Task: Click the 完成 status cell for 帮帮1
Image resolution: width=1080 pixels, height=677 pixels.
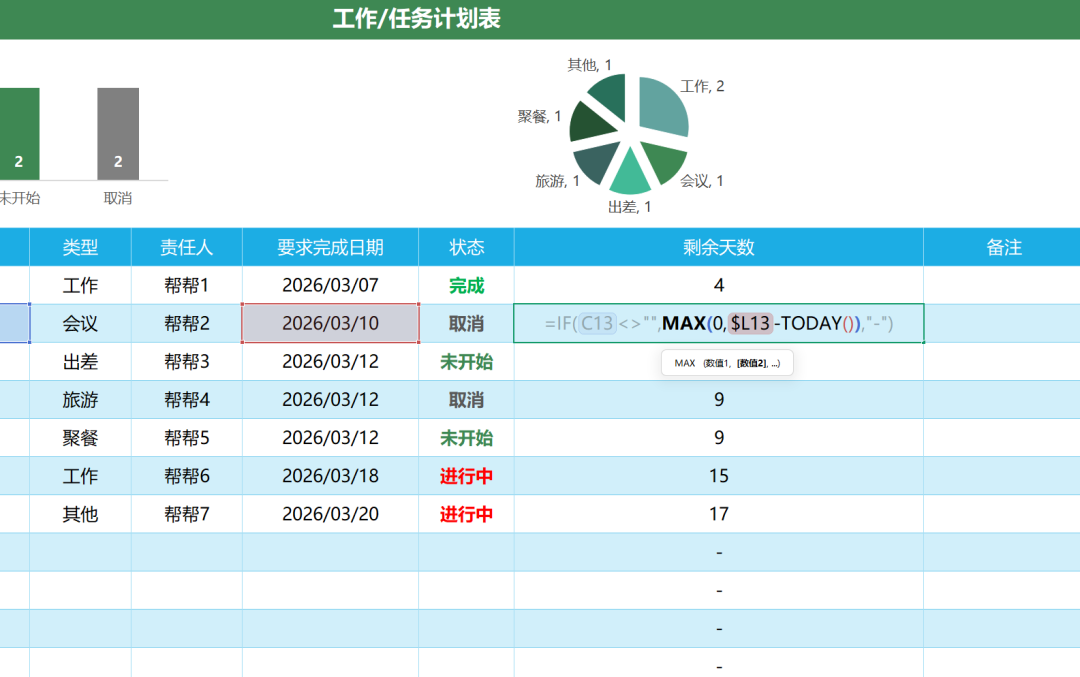Action: 466,285
